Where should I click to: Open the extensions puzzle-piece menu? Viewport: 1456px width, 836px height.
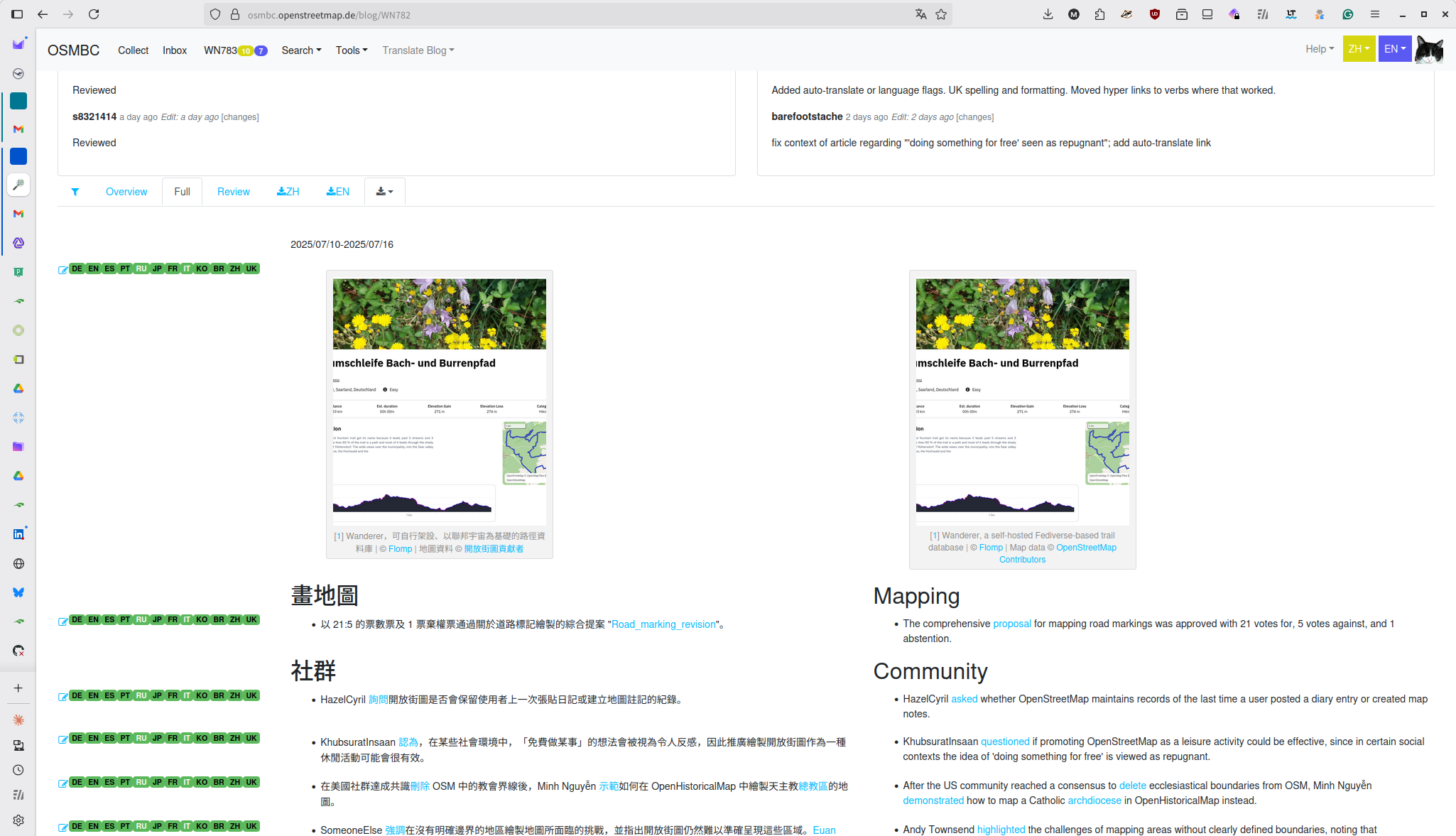[x=1099, y=14]
